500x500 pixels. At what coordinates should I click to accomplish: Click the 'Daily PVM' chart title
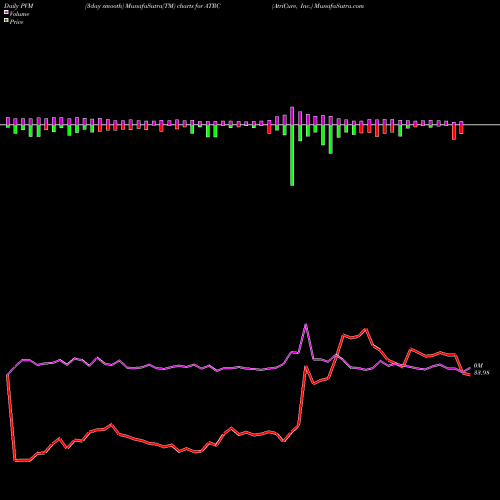coord(18,6)
